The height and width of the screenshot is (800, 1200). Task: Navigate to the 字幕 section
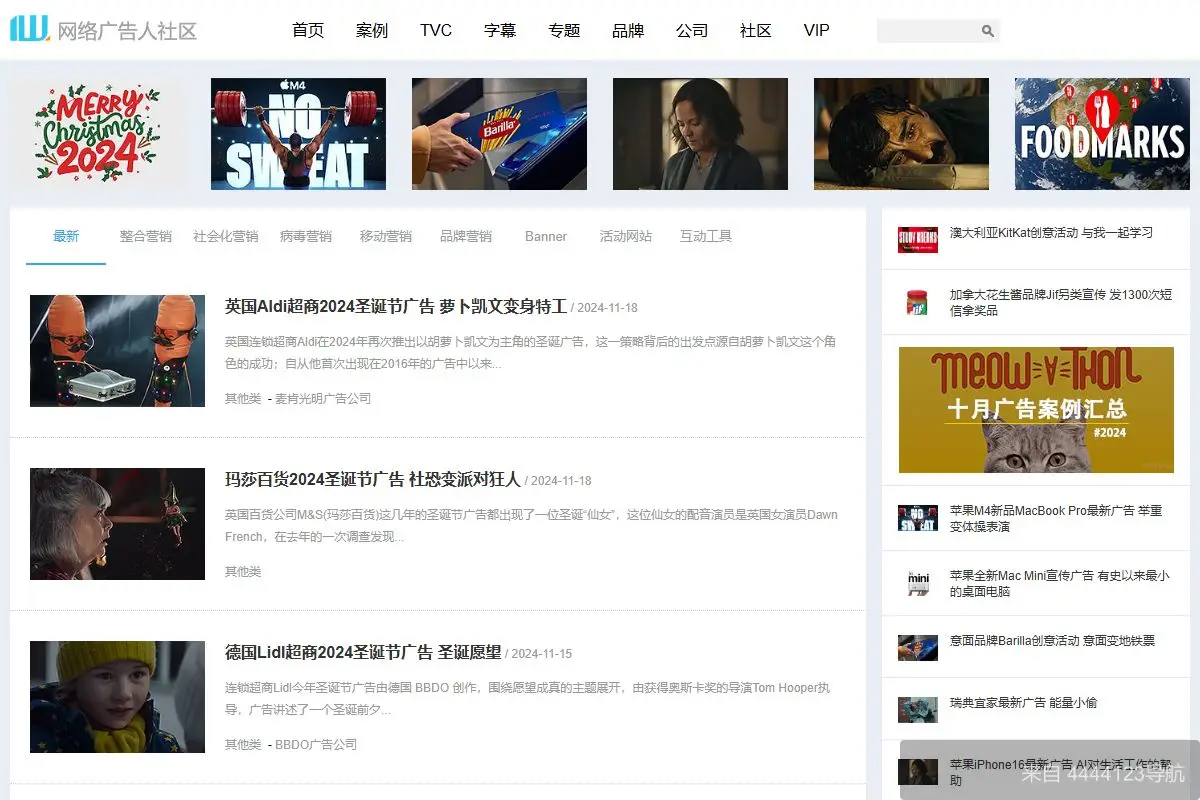[500, 31]
